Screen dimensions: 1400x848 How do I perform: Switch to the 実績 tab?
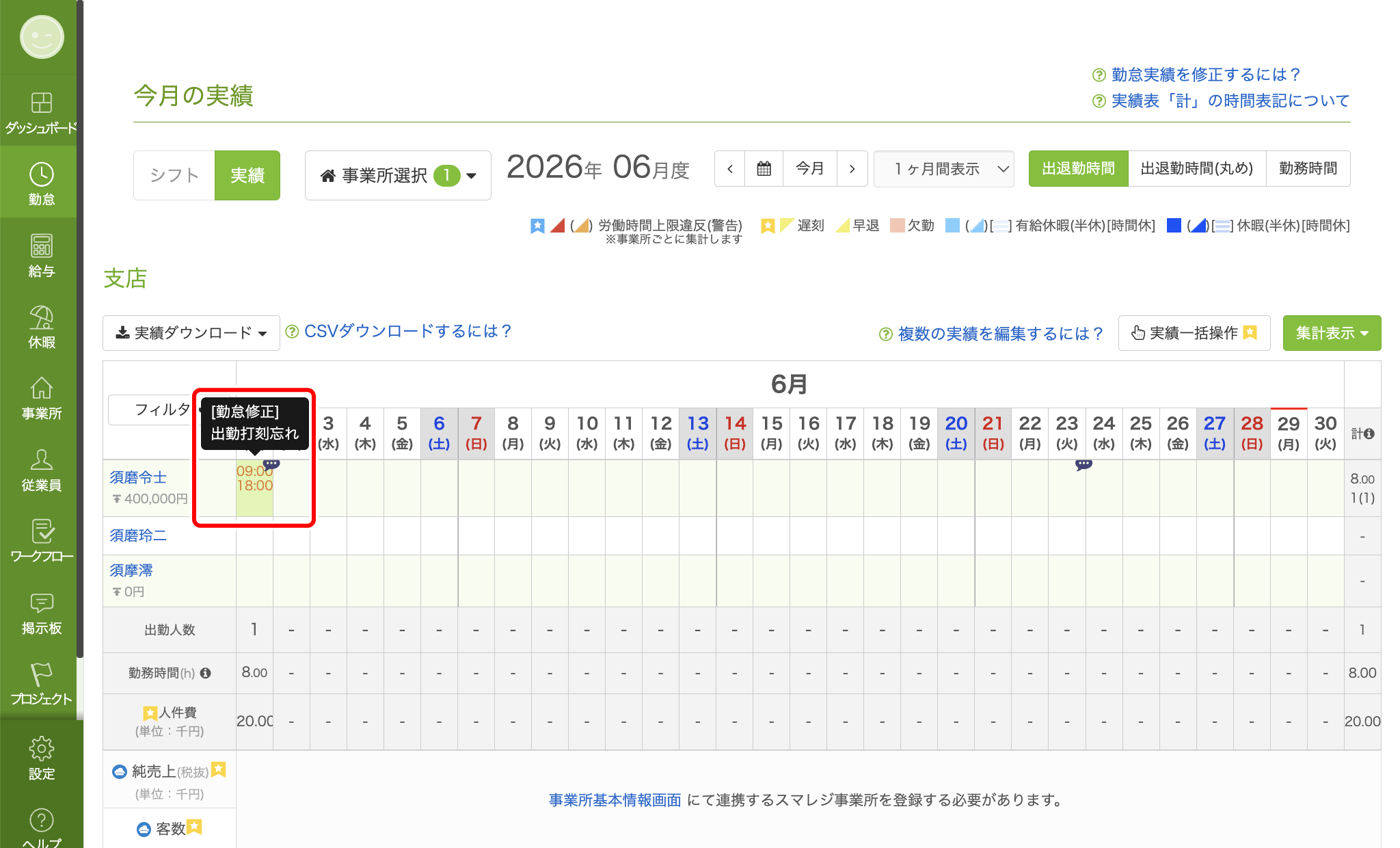pos(247,175)
